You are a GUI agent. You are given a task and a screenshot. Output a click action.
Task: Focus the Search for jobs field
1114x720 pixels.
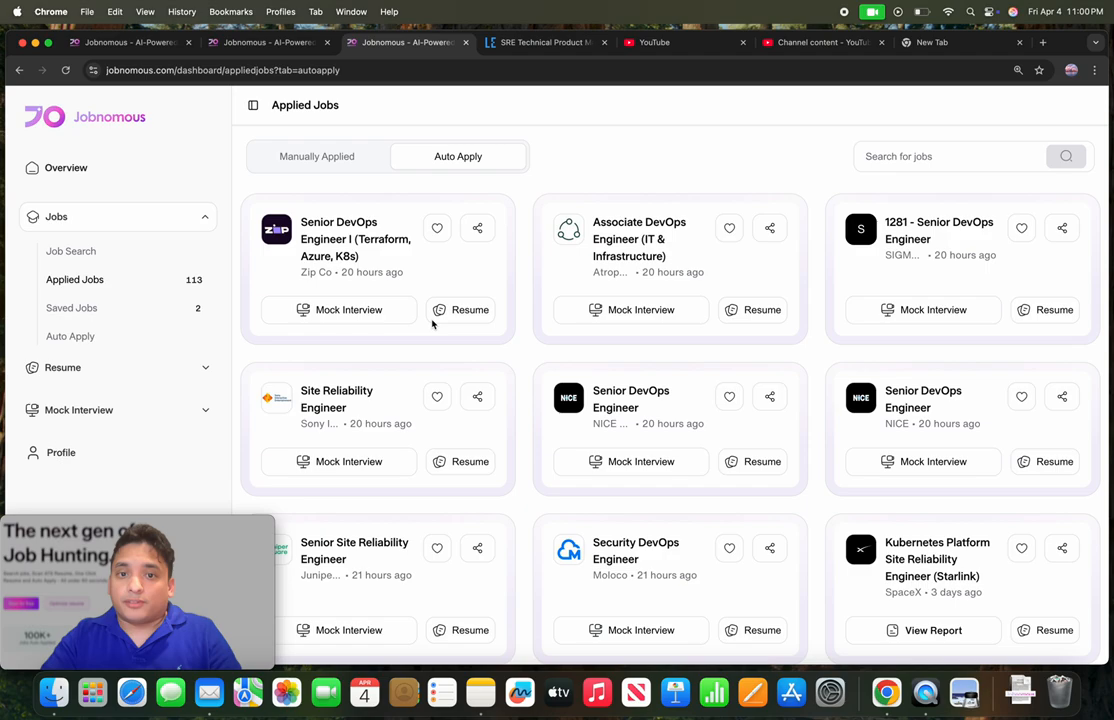[x=952, y=156]
